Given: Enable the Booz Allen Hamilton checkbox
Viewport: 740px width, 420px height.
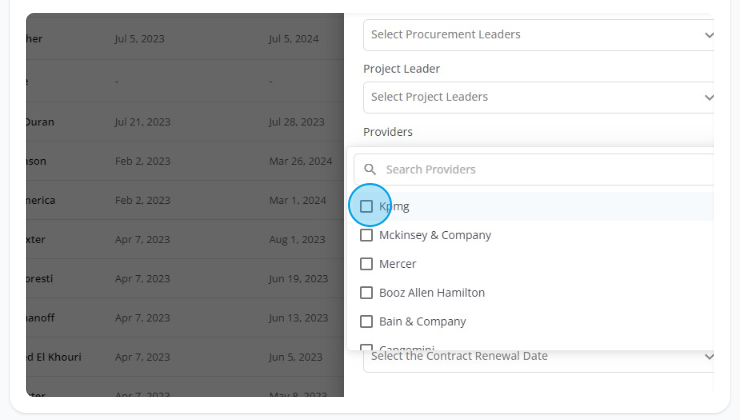Looking at the screenshot, I should click(x=366, y=293).
